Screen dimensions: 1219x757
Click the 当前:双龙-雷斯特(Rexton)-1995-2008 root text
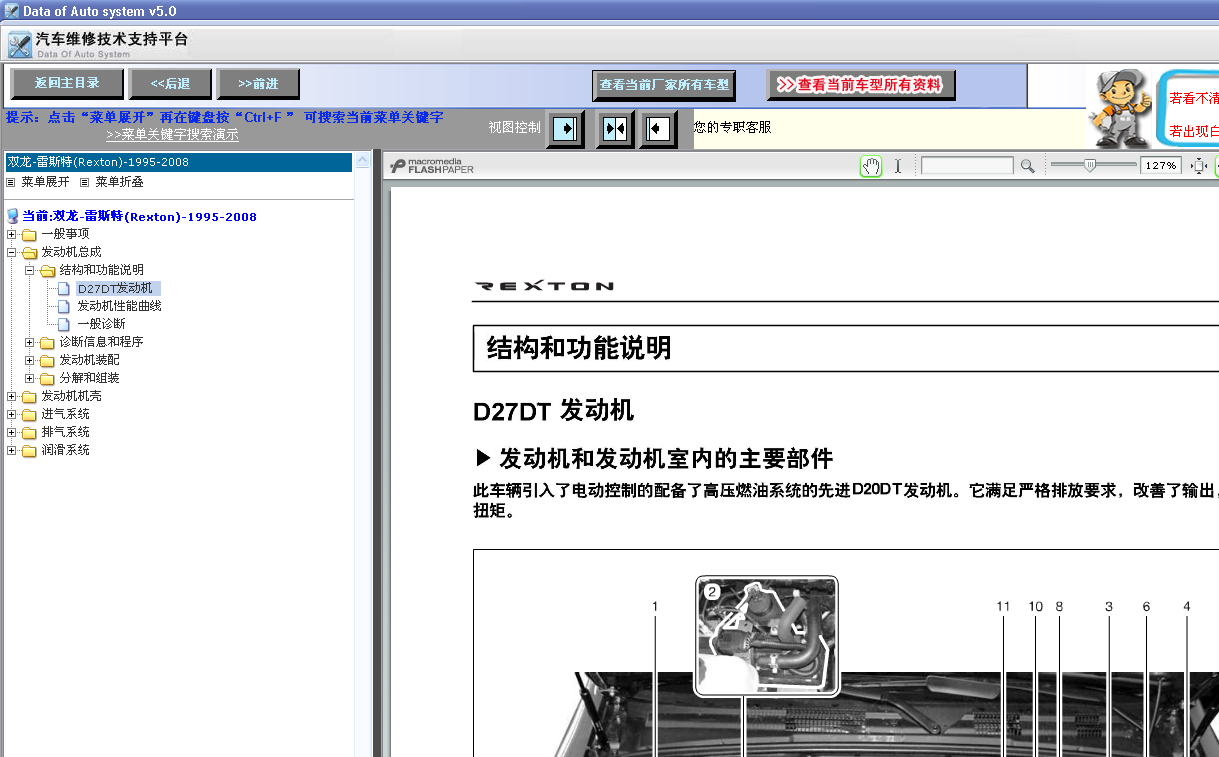pyautogui.click(x=140, y=216)
